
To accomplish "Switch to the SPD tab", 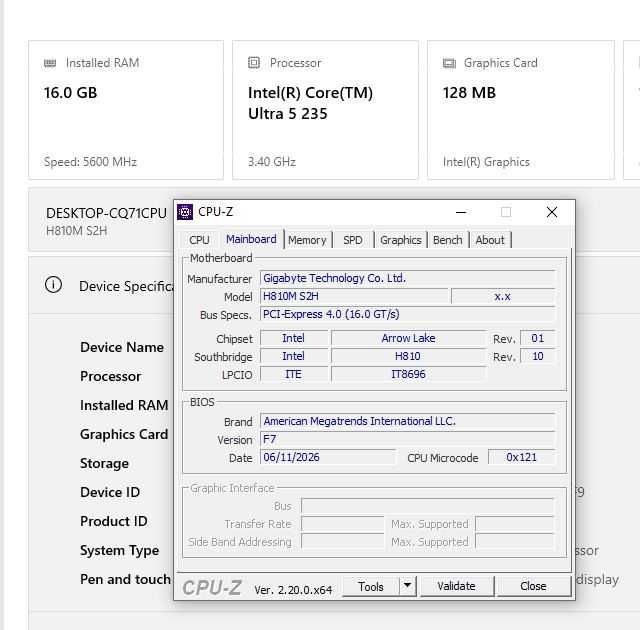I will (353, 240).
